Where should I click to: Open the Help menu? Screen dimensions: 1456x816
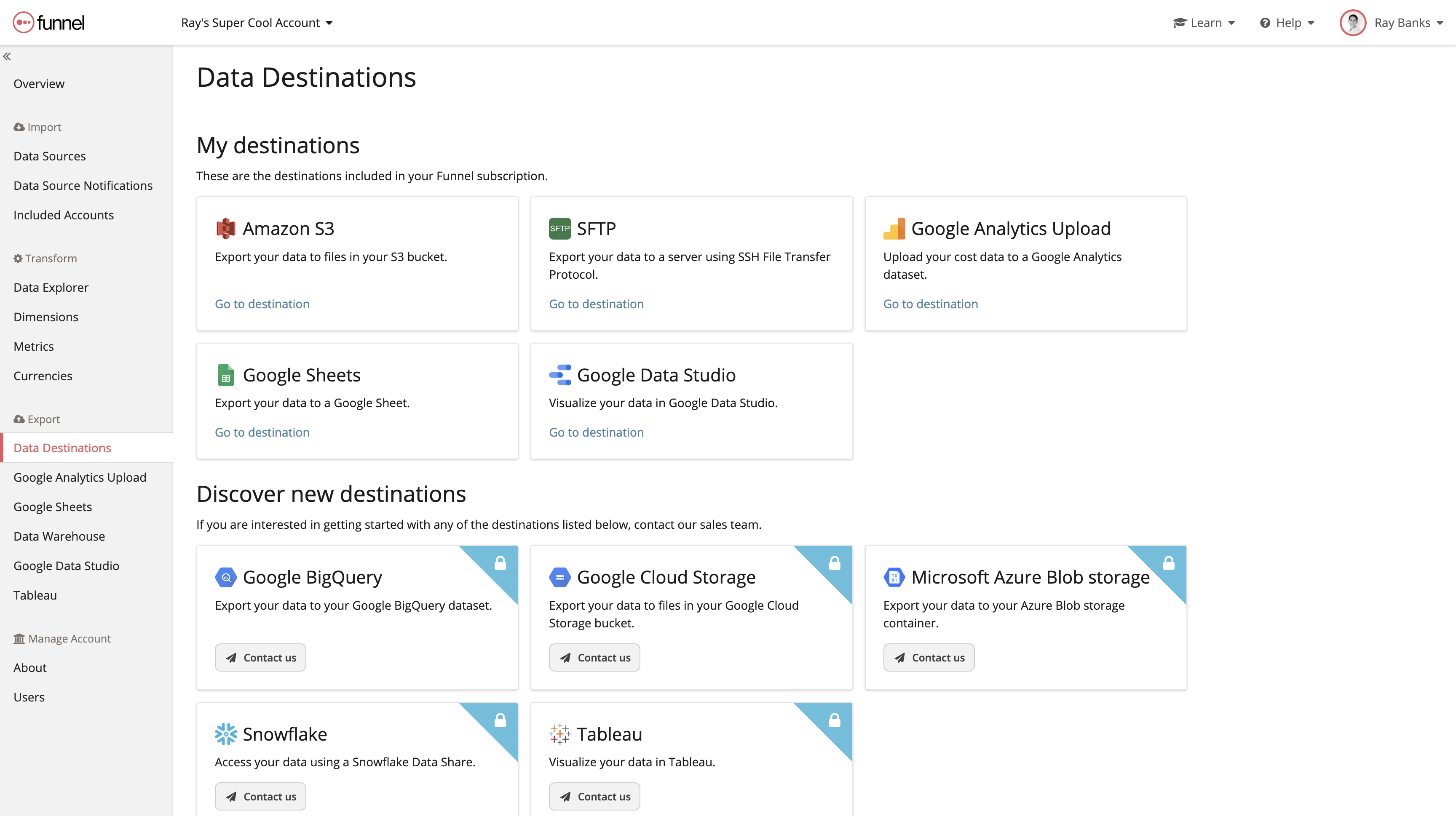pos(1287,23)
